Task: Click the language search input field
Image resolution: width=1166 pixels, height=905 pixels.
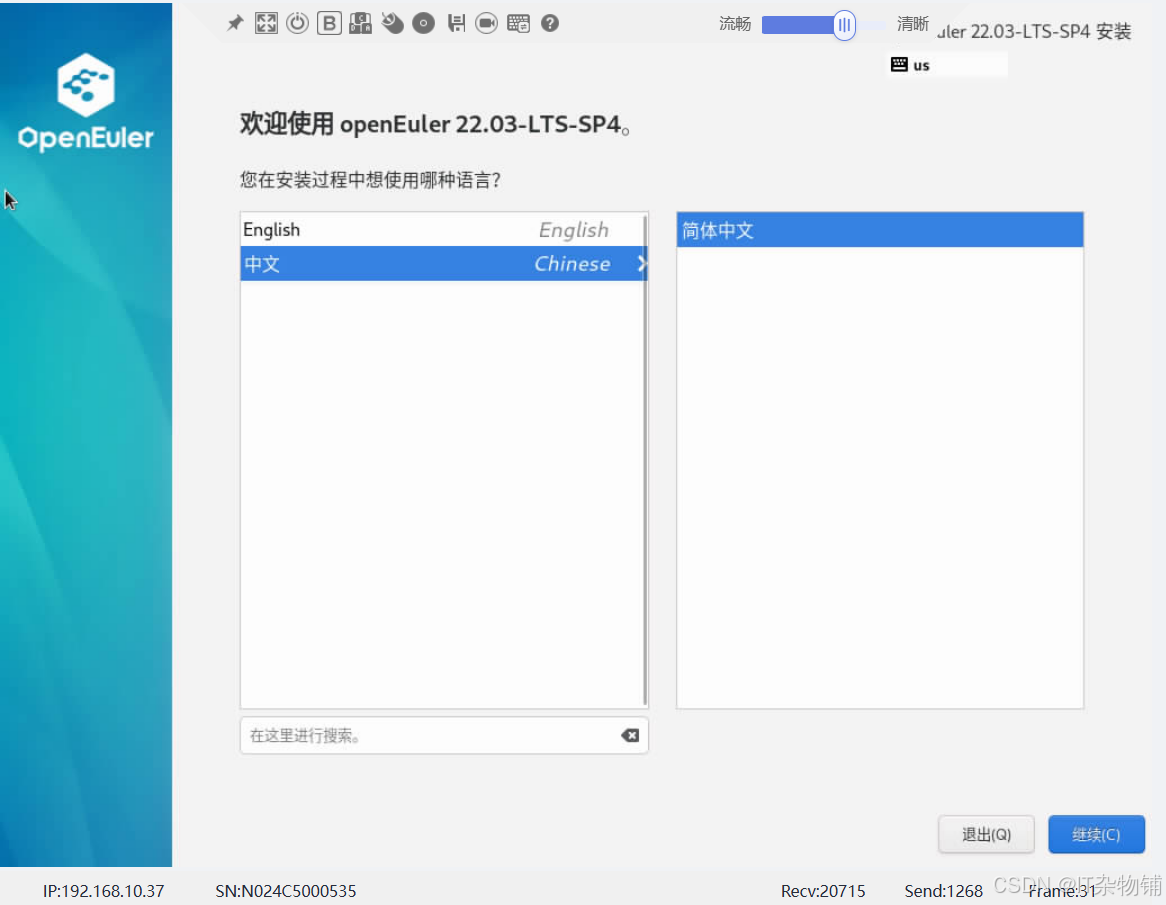Action: coord(444,735)
